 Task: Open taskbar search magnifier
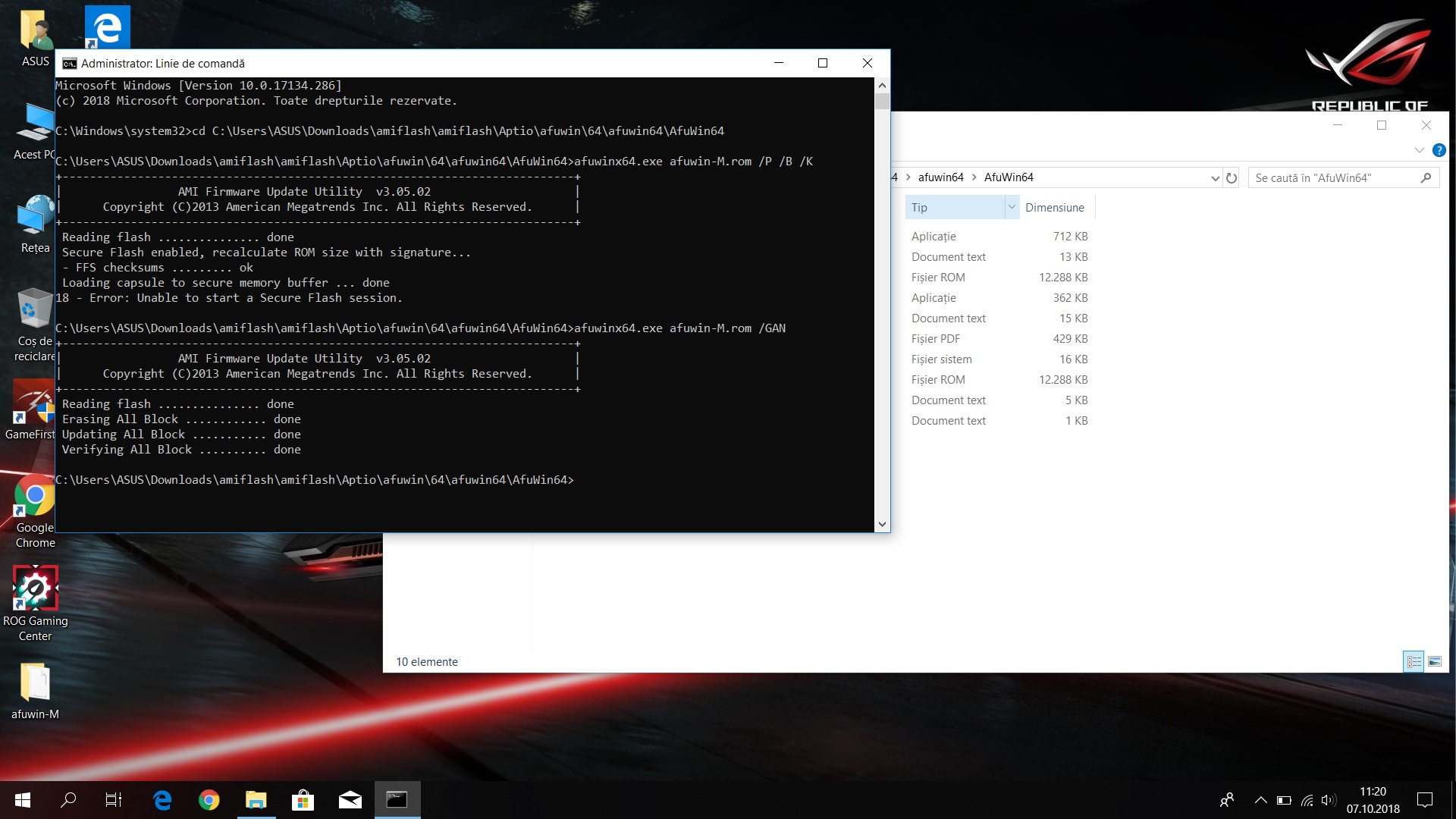click(x=68, y=800)
